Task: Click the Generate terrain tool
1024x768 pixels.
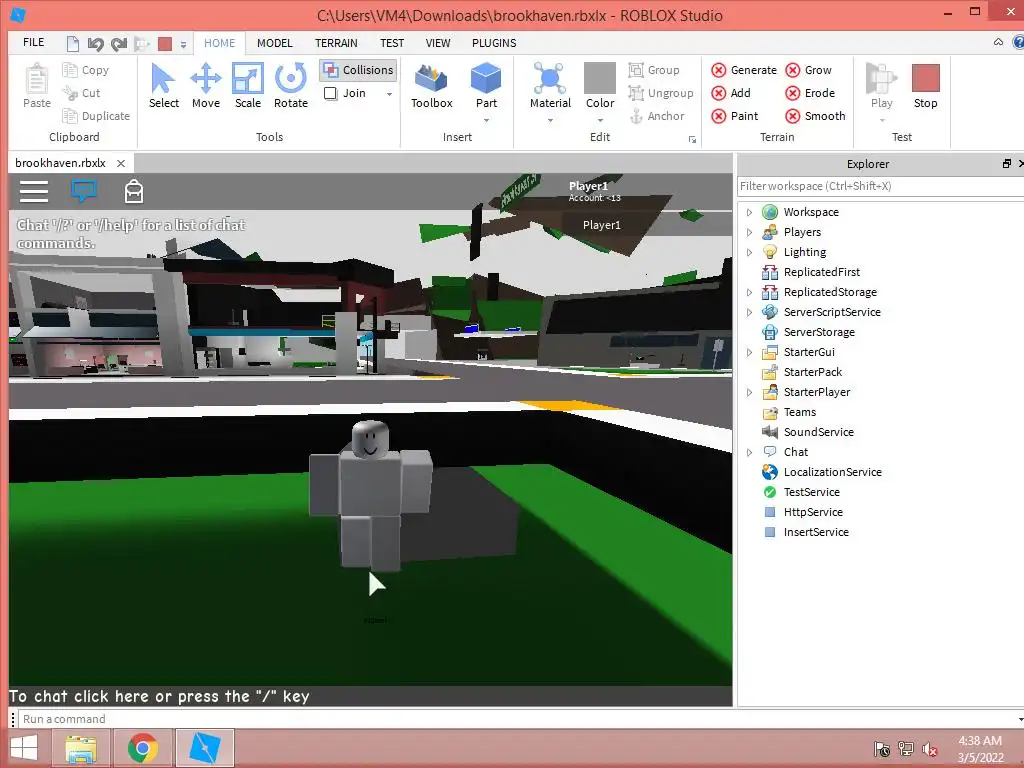Action: [x=744, y=70]
